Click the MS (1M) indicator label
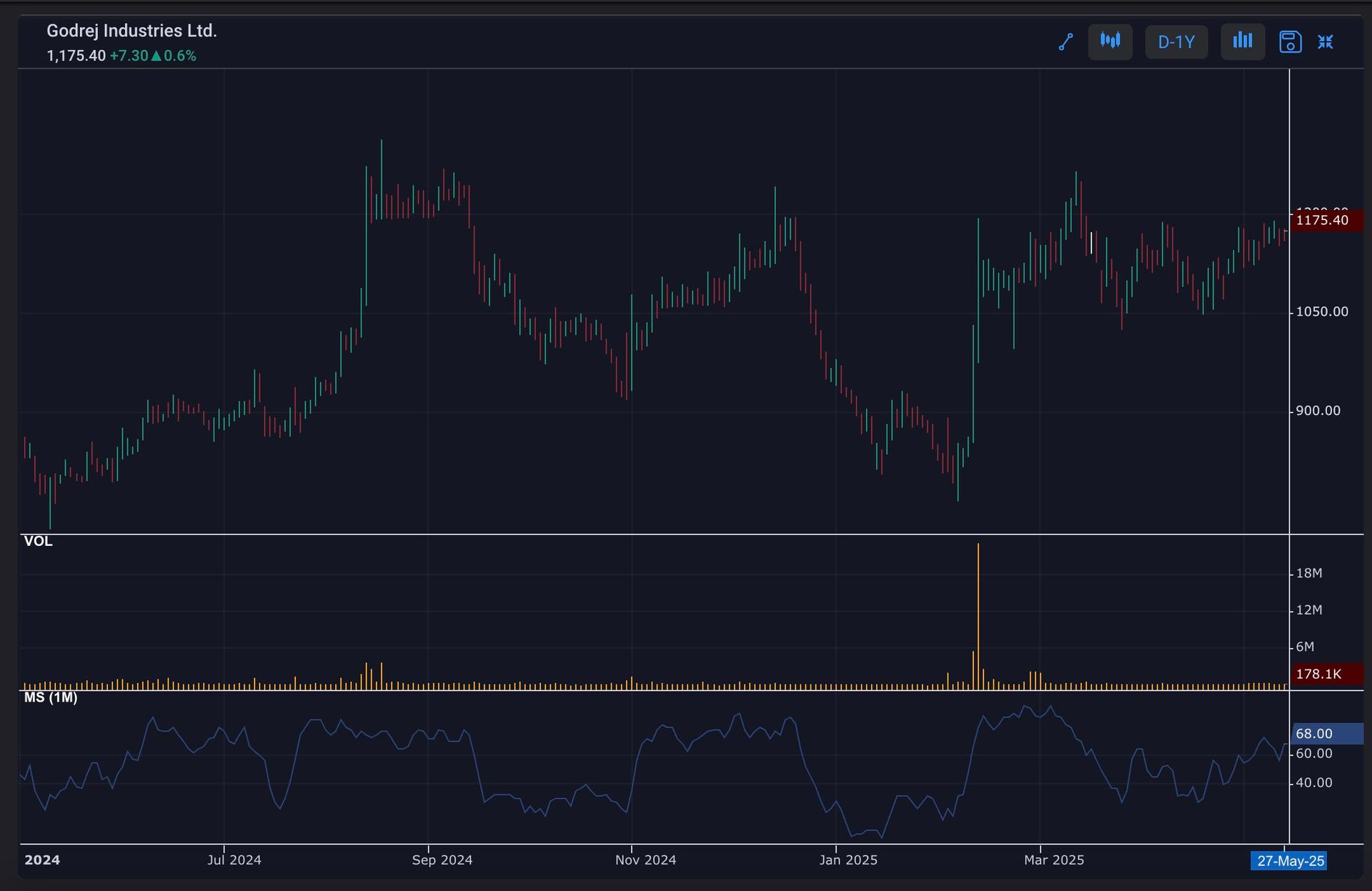Image resolution: width=1372 pixels, height=891 pixels. pos(51,697)
